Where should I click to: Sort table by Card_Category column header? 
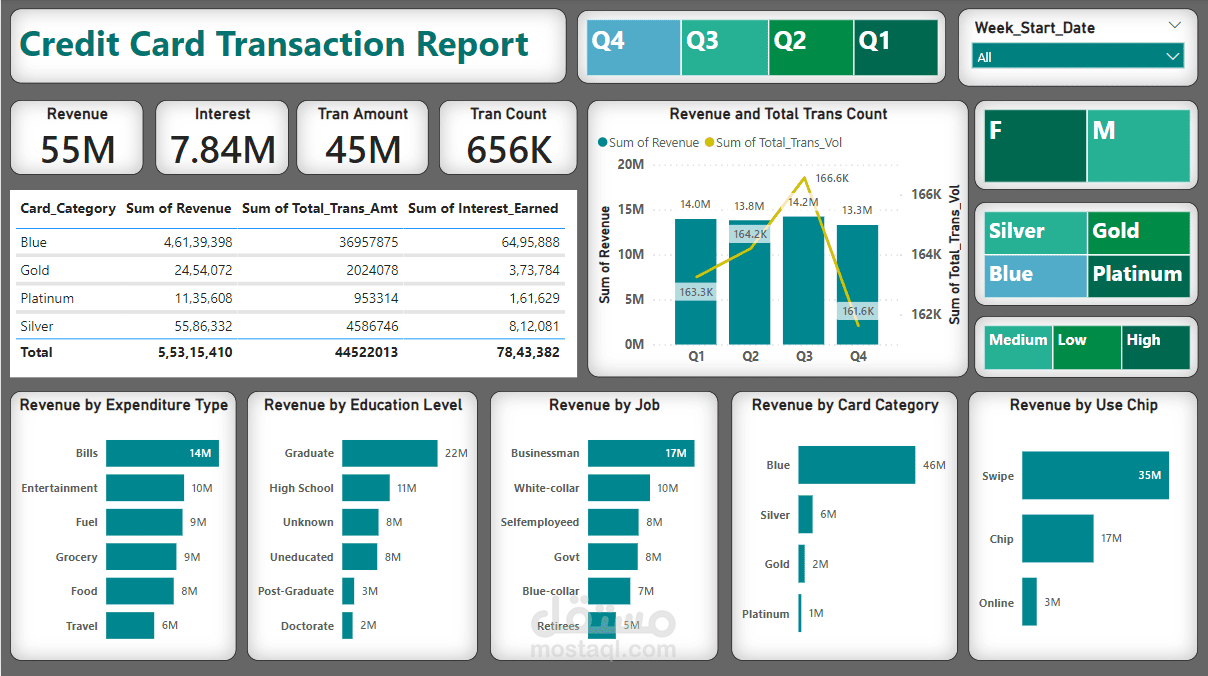(x=68, y=208)
